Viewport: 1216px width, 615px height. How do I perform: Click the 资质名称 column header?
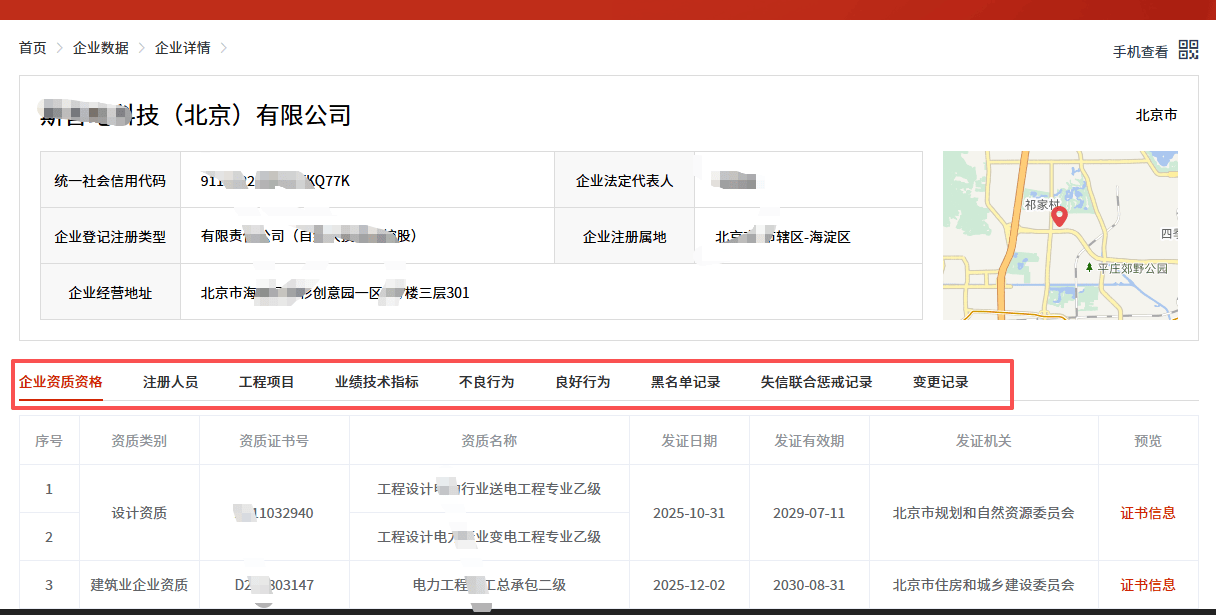(x=489, y=441)
